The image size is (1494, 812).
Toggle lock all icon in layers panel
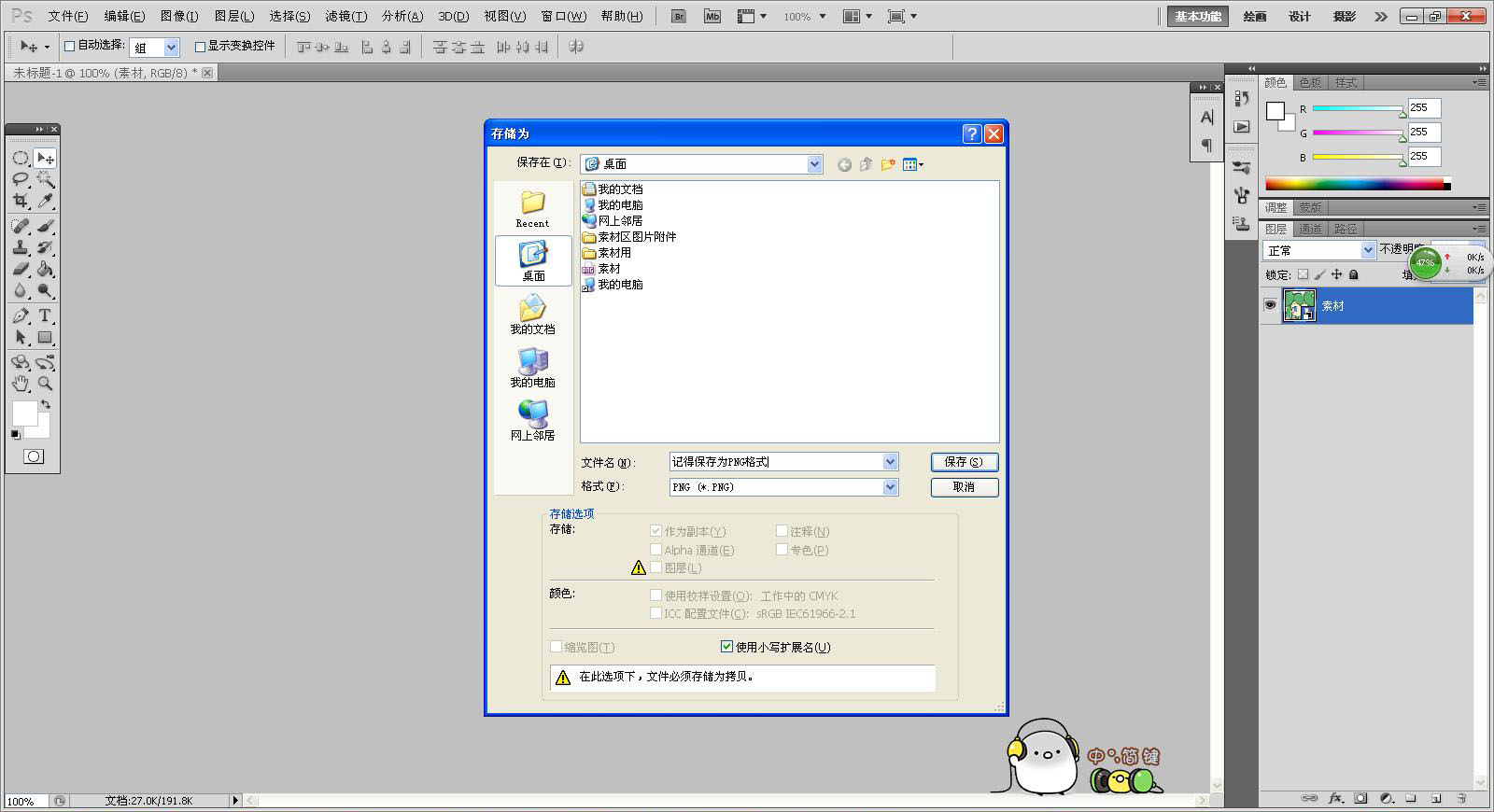(1354, 274)
